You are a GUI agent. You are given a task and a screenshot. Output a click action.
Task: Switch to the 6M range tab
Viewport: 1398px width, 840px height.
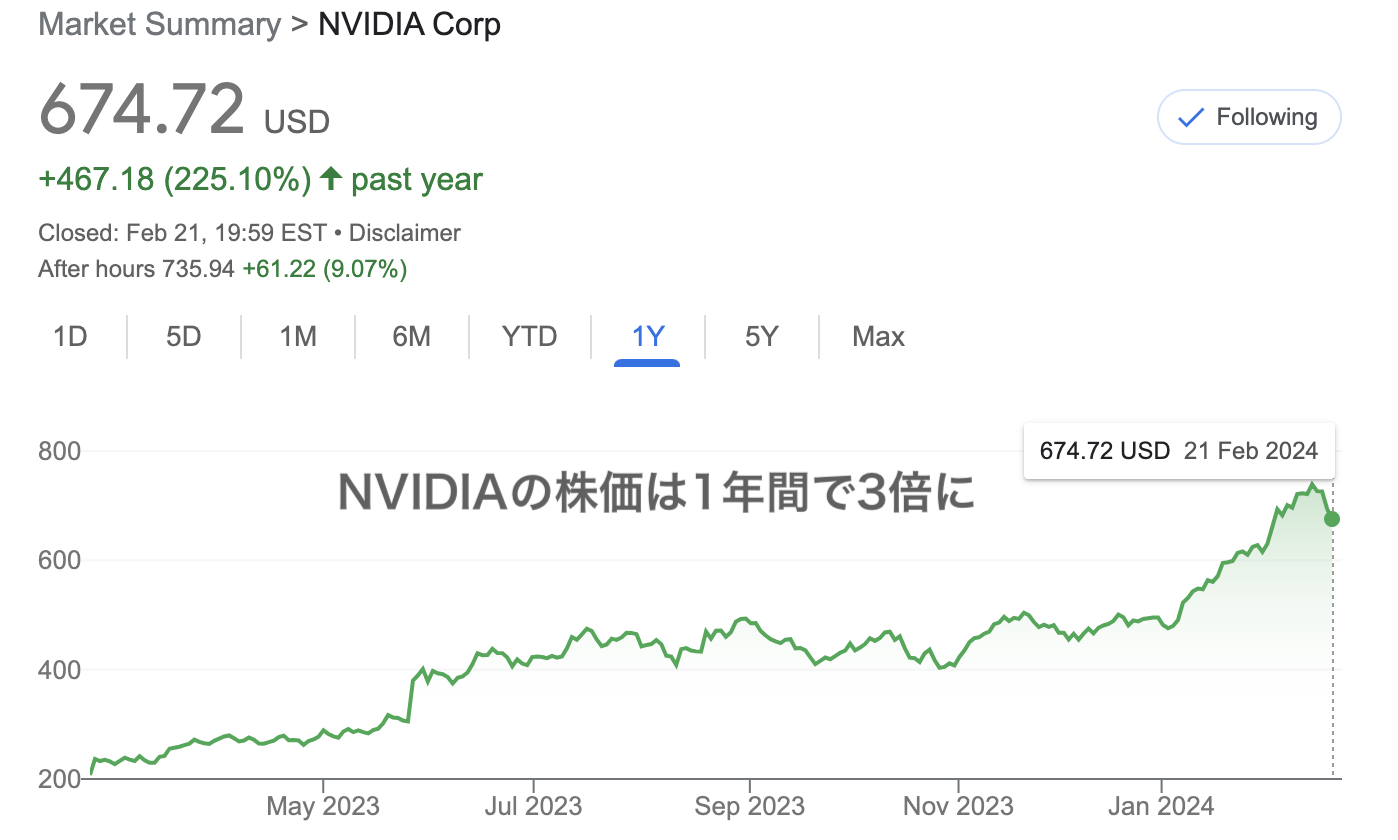point(411,337)
